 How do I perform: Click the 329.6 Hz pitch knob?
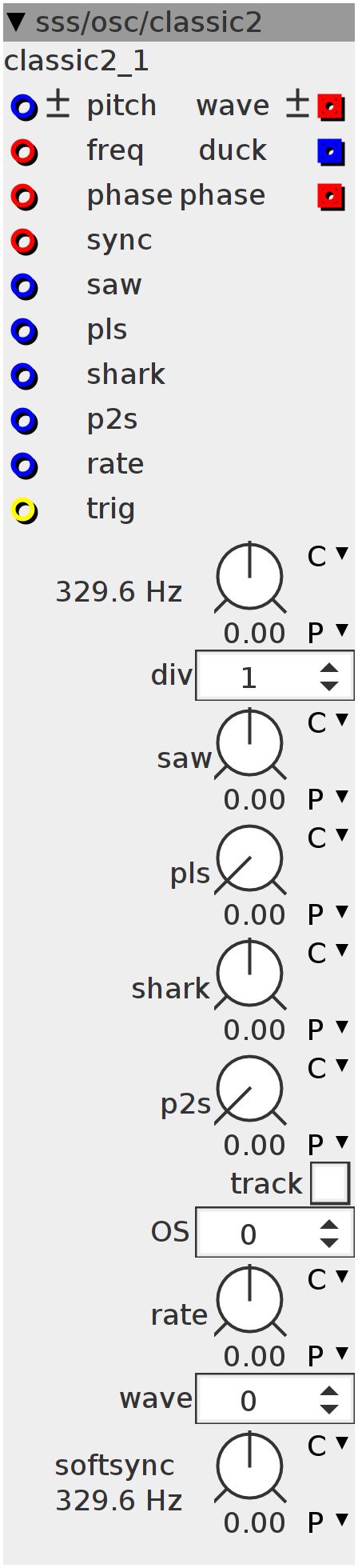(x=250, y=577)
